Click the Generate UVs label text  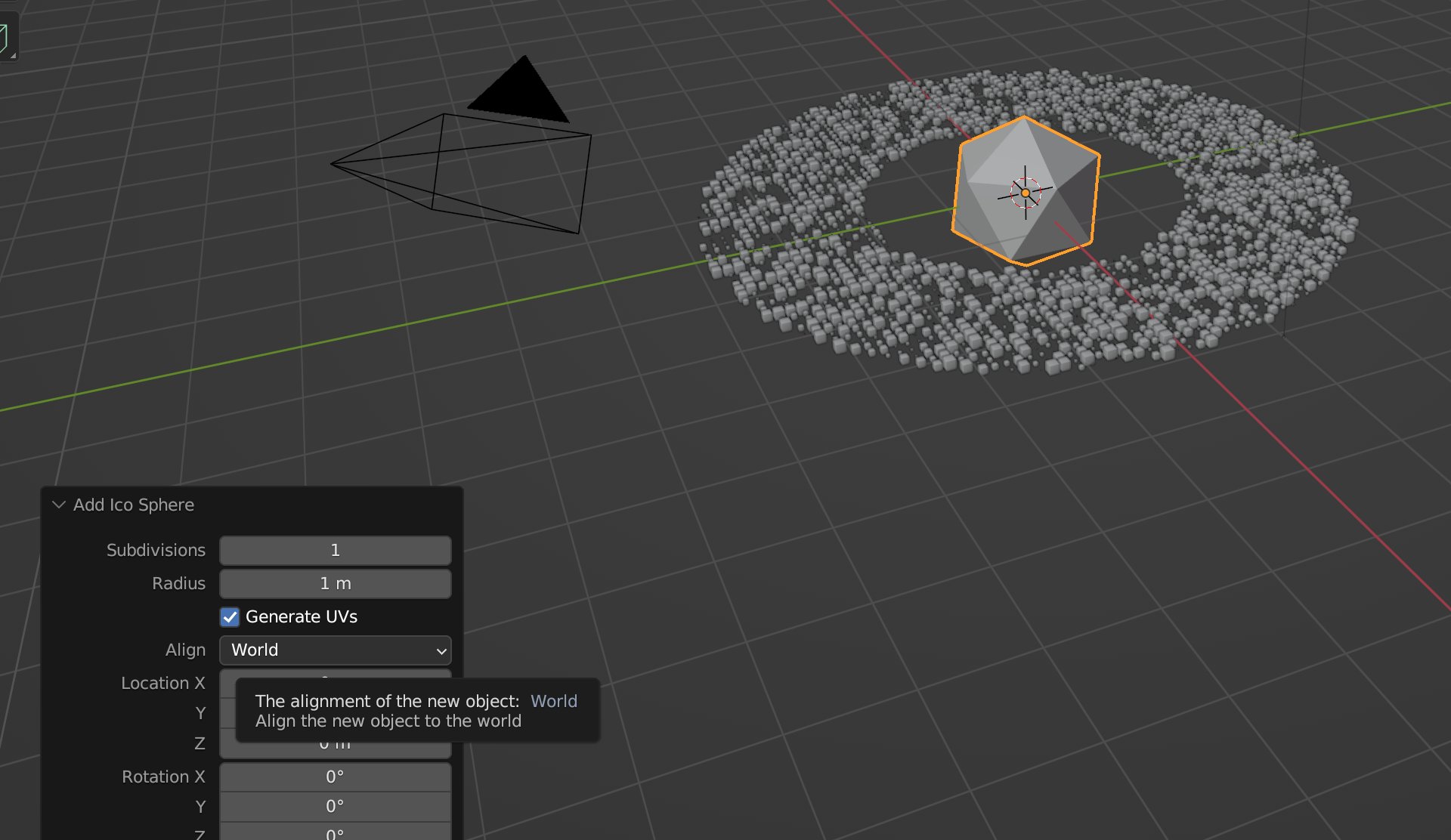pos(302,617)
